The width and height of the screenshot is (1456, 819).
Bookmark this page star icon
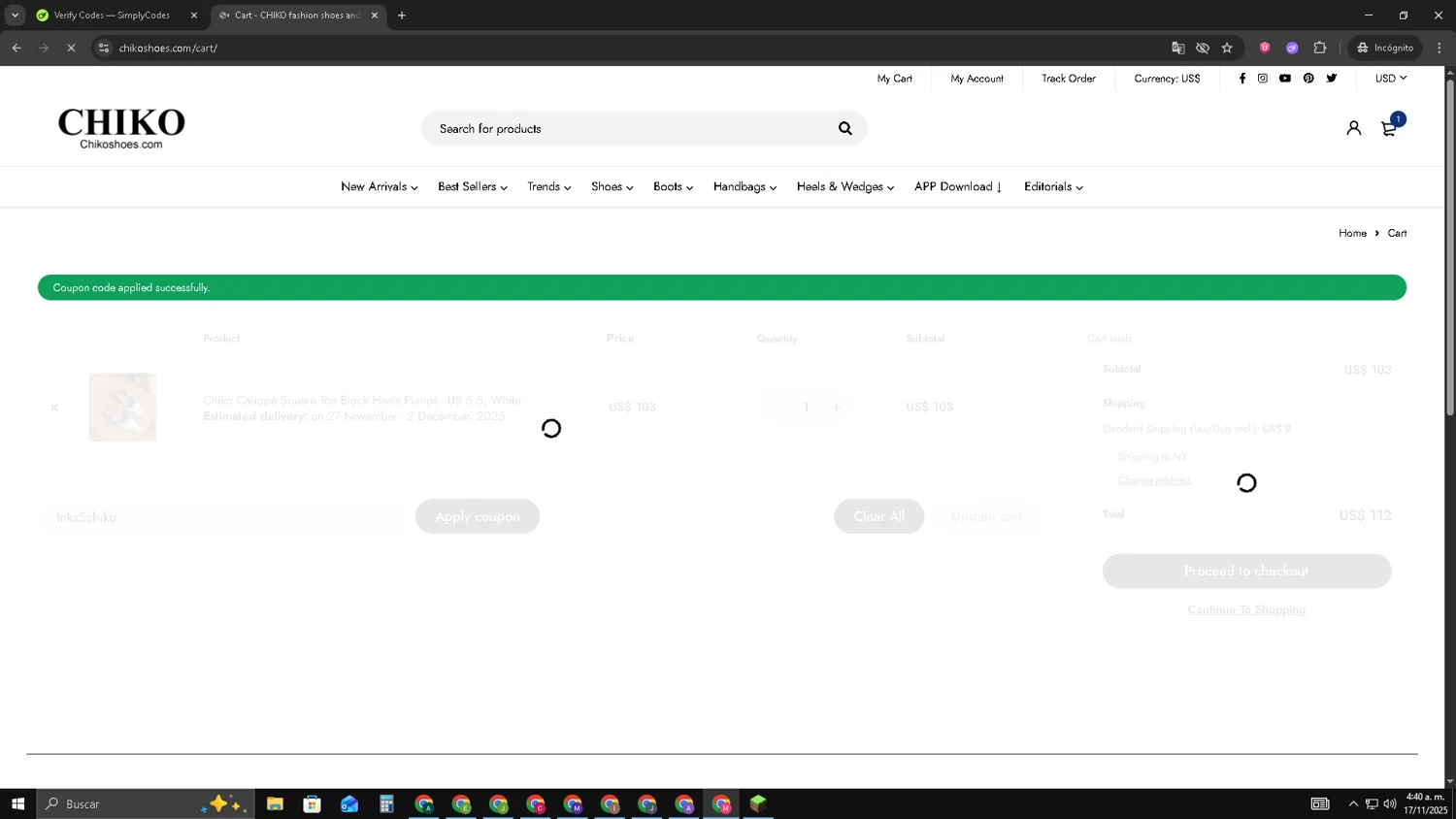click(x=1227, y=48)
